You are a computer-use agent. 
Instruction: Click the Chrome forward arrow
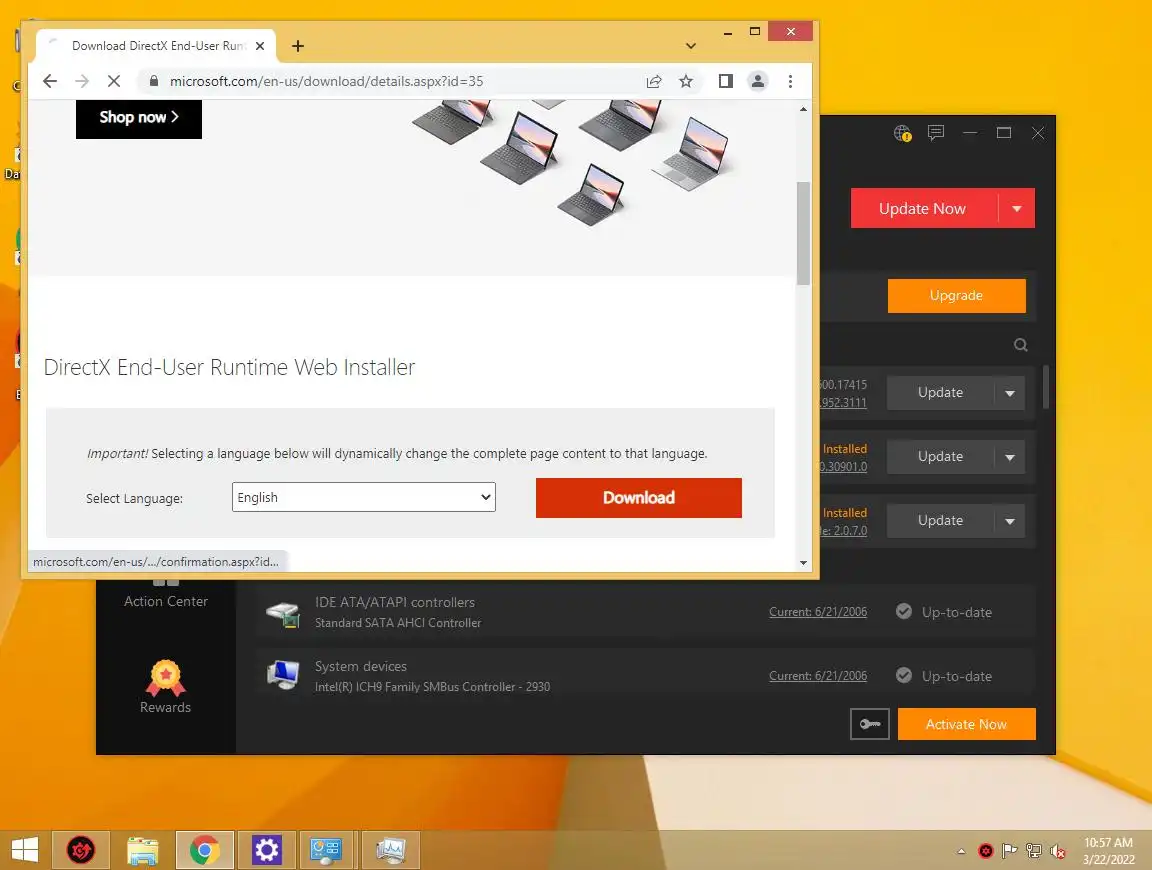click(82, 81)
